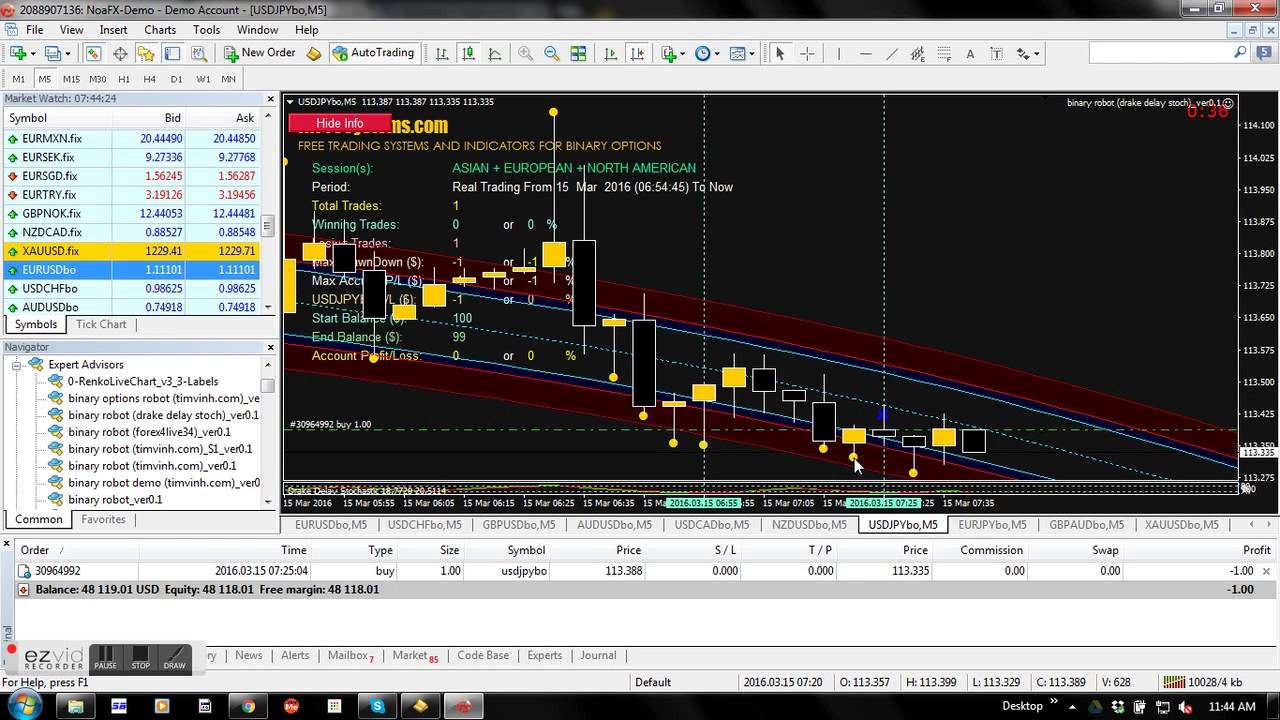
Task: Click into the toolbar search field
Action: 1160,53
